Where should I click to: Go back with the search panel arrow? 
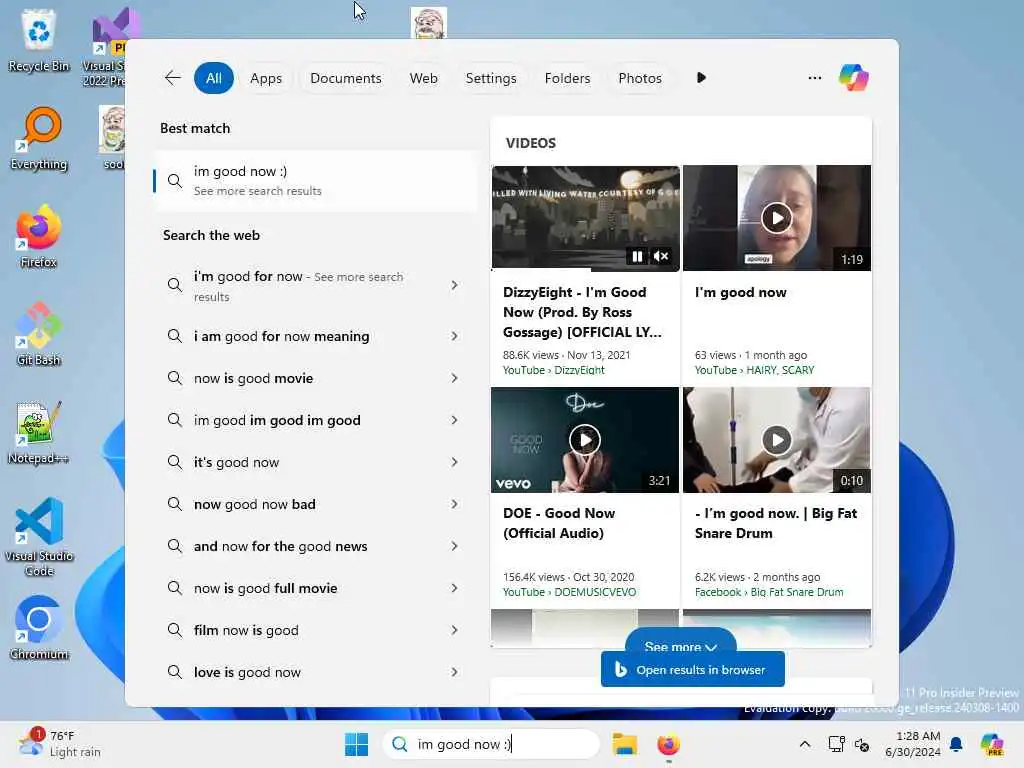[172, 78]
